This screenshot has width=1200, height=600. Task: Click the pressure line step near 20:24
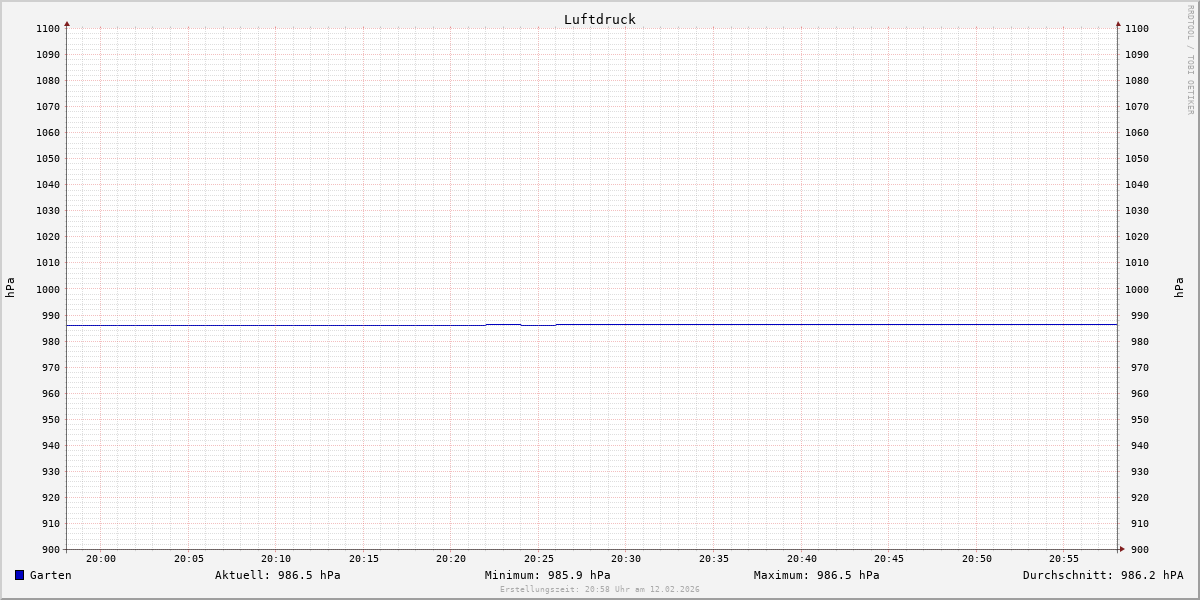521,324
